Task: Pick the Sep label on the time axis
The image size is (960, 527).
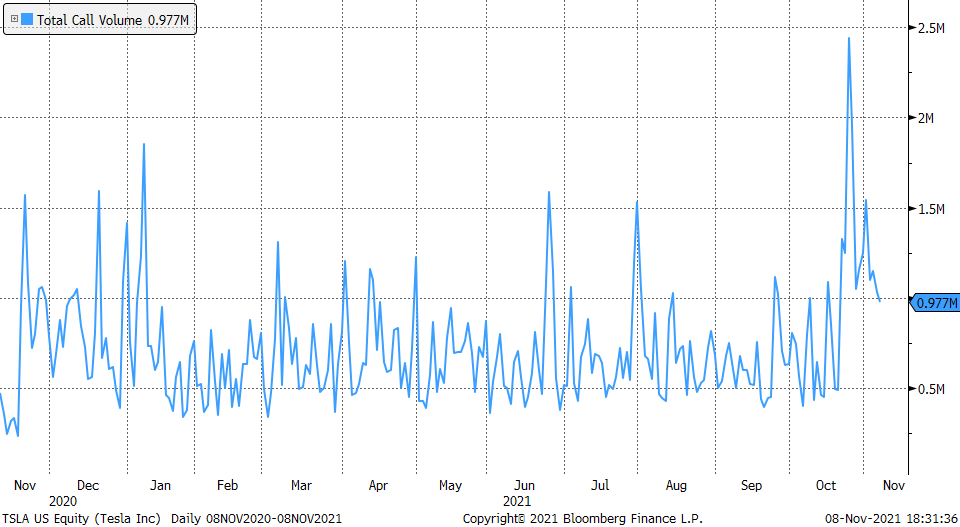Action: pyautogui.click(x=751, y=485)
